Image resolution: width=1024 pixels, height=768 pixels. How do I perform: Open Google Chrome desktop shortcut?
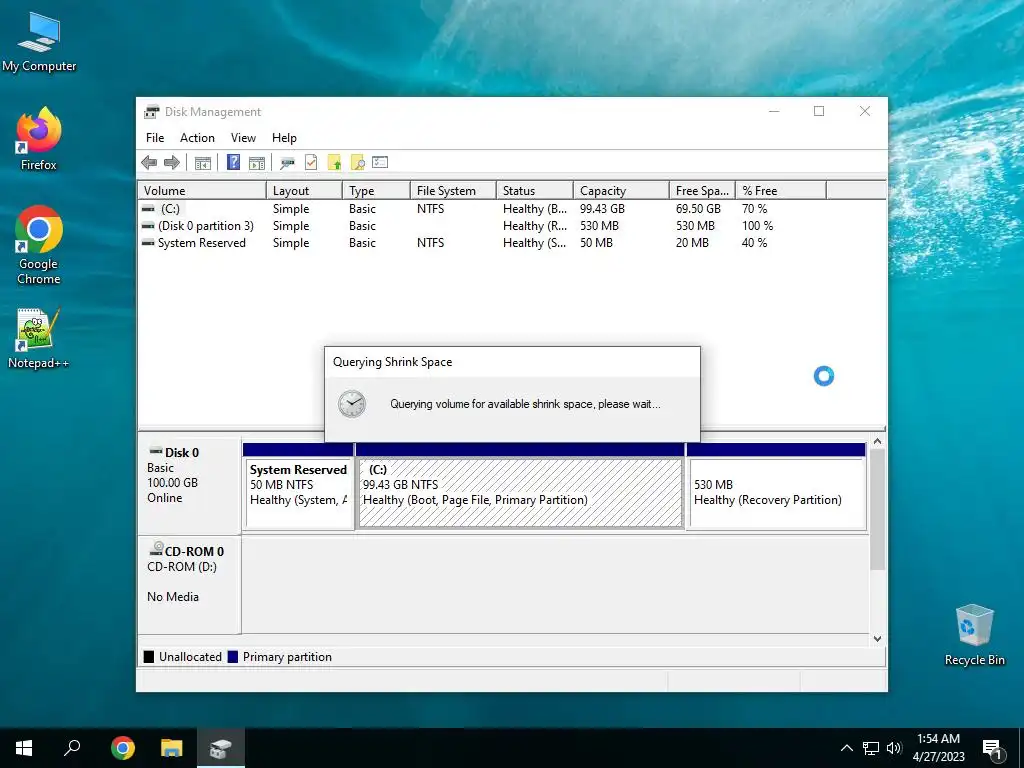click(x=39, y=245)
